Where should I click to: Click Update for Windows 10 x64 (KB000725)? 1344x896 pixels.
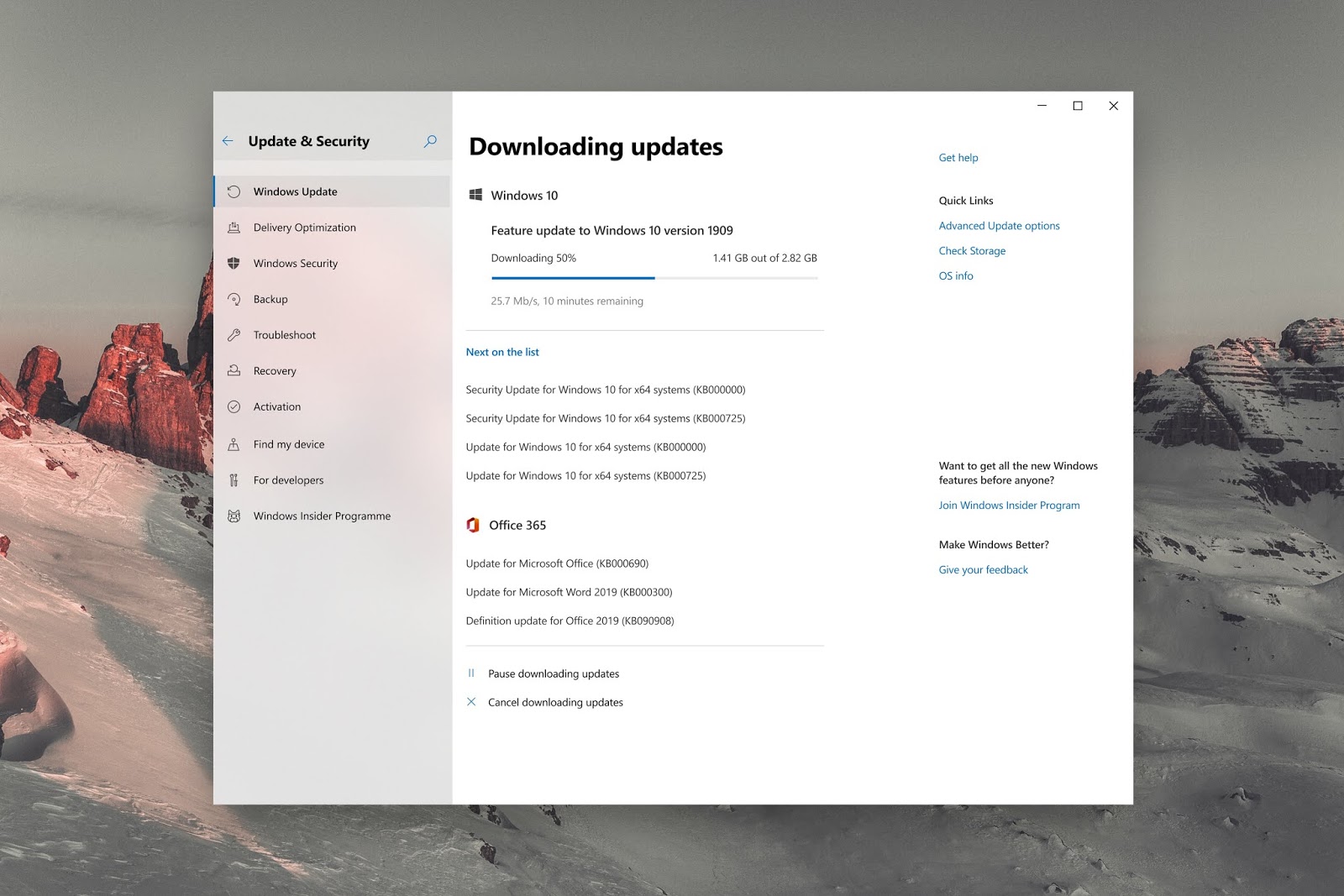click(585, 475)
